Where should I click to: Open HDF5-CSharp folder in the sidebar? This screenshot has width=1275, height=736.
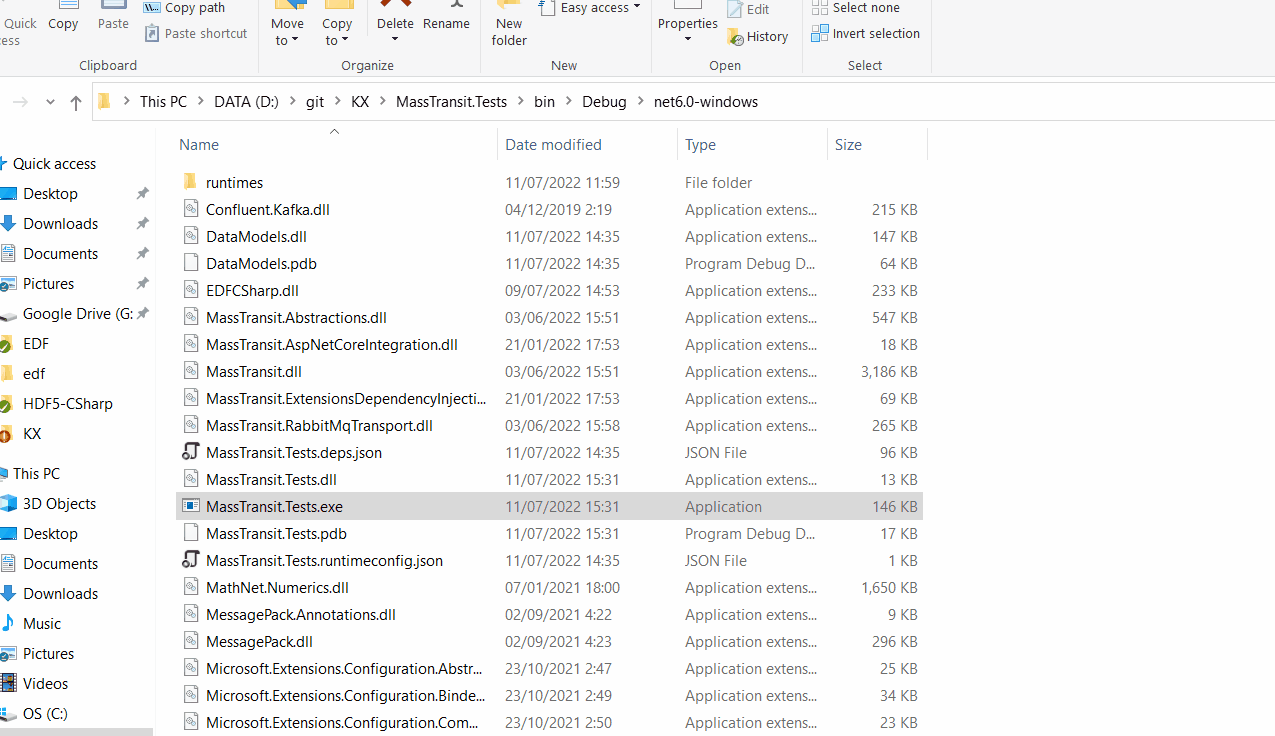click(67, 404)
